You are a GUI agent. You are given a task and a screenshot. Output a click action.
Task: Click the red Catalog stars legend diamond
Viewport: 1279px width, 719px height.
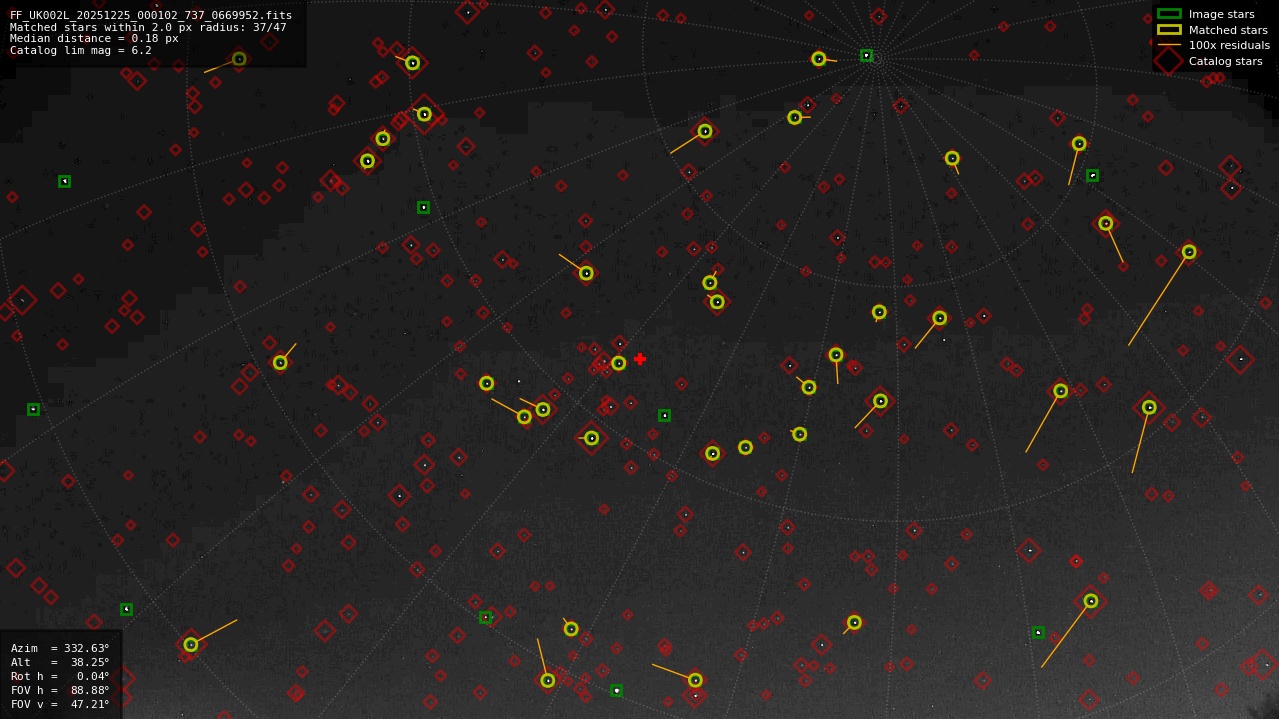1169,61
